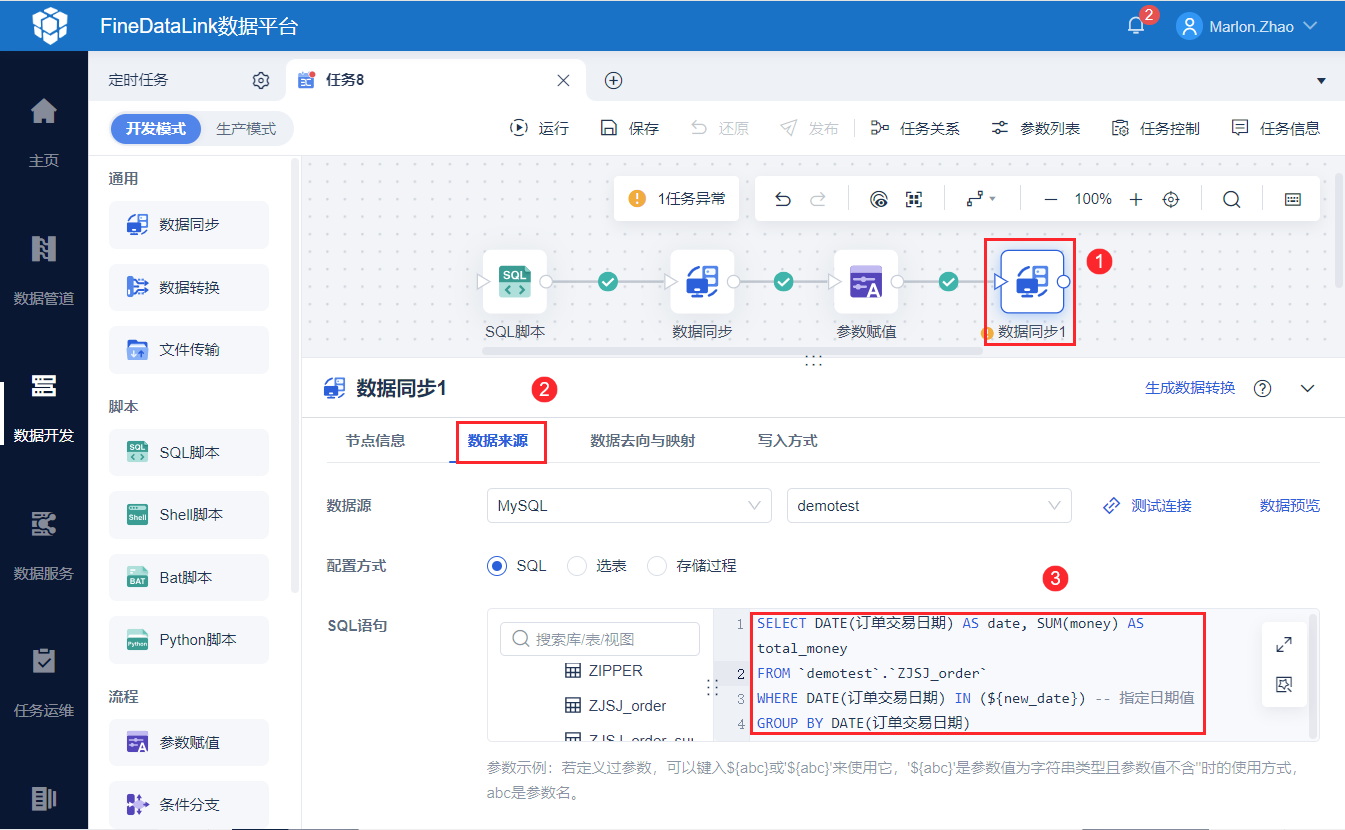The height and width of the screenshot is (830, 1345).
Task: Click the 1任务异常 warning badge
Action: coord(677,199)
